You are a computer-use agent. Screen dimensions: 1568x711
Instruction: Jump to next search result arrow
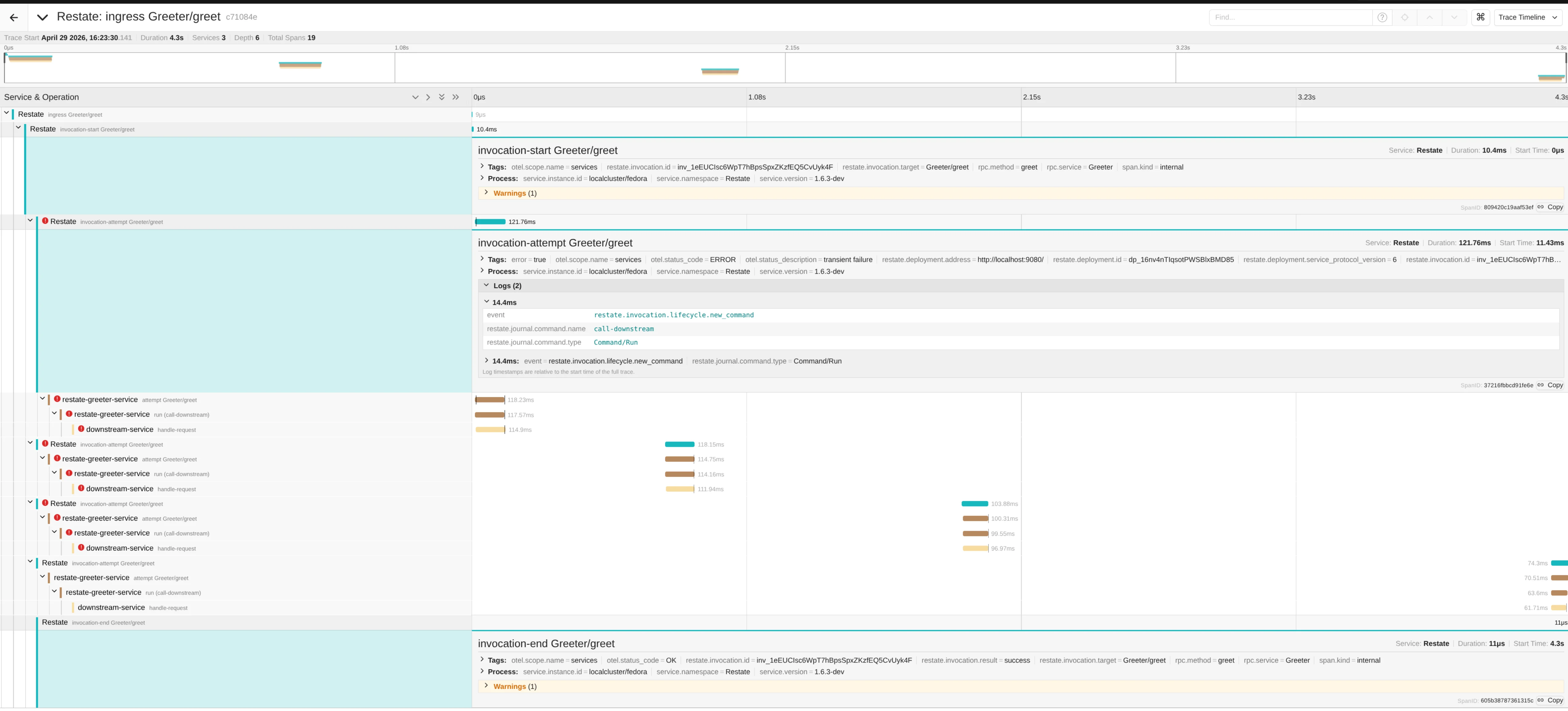[1454, 17]
